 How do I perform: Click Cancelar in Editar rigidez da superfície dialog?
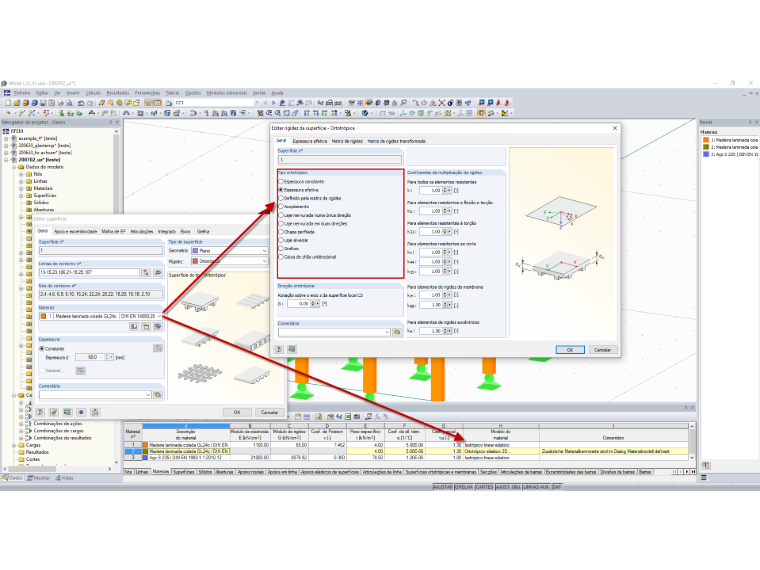point(602,349)
